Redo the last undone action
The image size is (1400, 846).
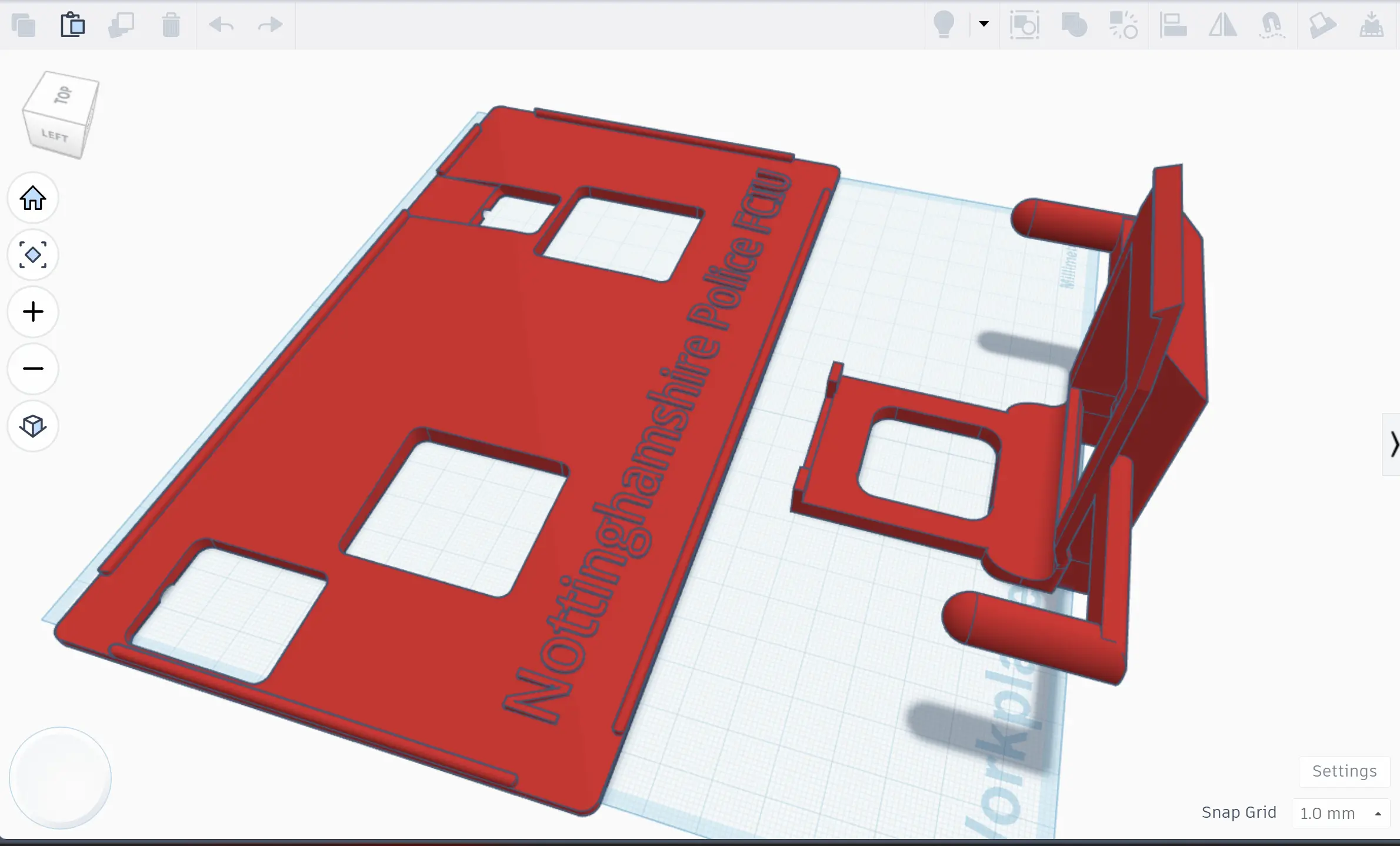point(271,25)
